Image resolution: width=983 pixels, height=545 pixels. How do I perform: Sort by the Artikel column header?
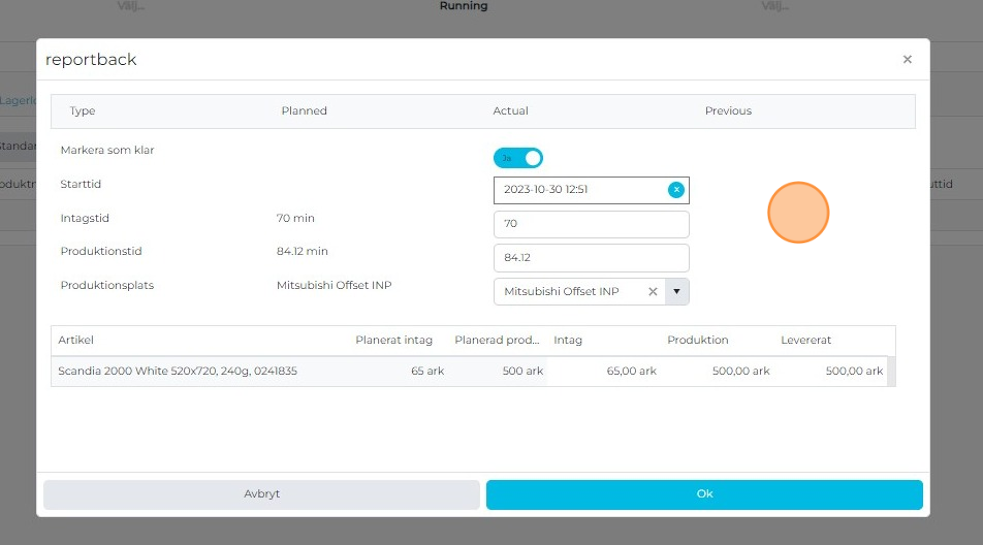76,340
